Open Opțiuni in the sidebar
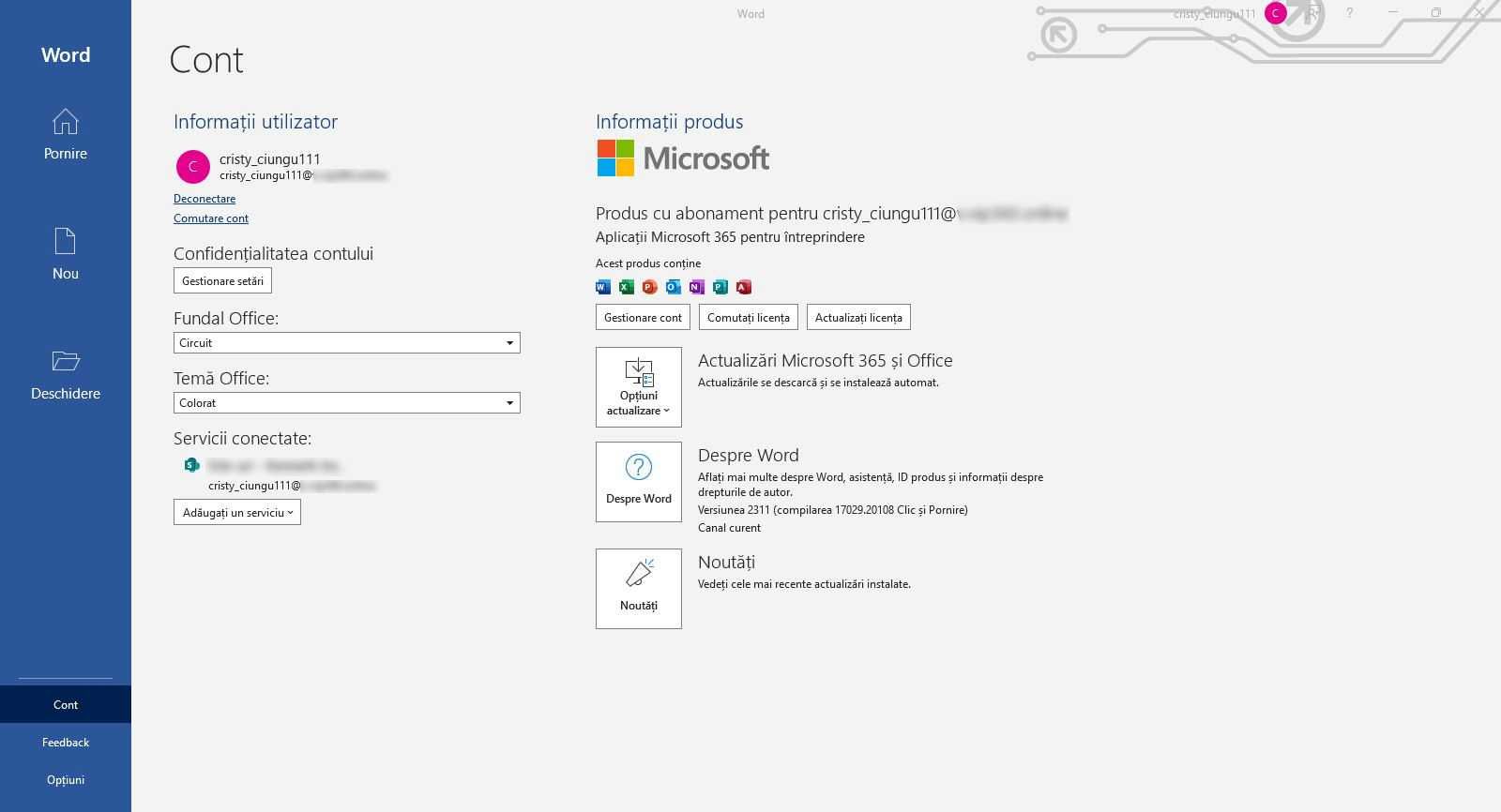 coord(66,779)
